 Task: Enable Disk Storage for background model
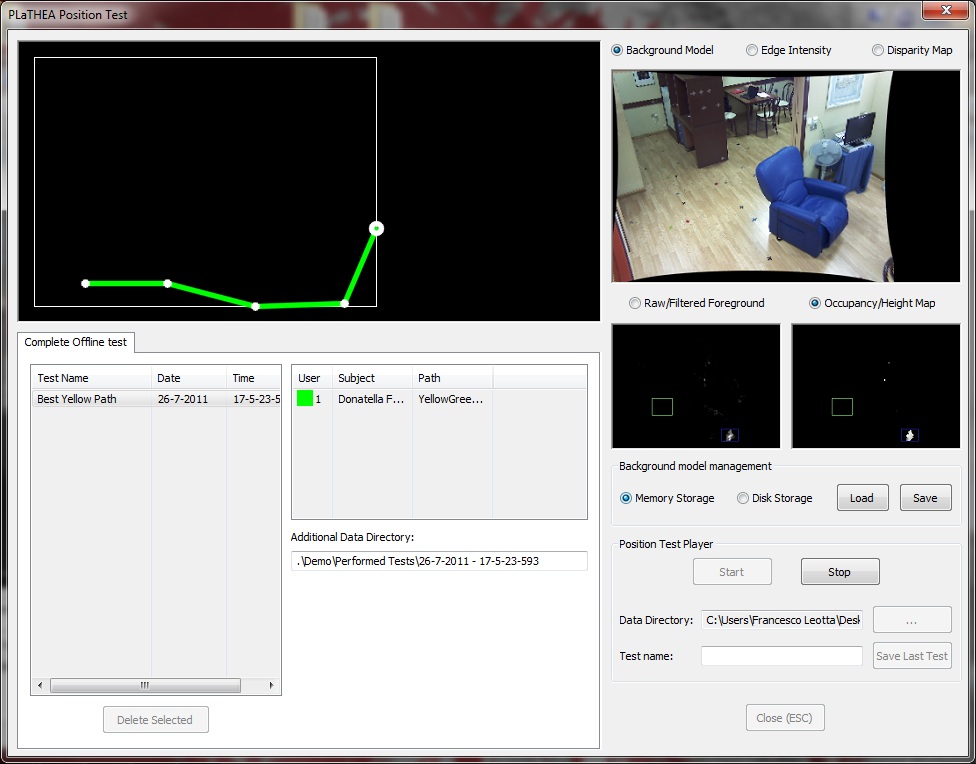pyautogui.click(x=743, y=498)
